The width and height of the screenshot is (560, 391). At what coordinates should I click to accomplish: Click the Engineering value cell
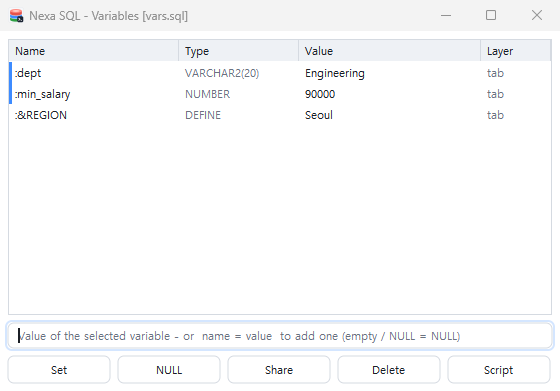pyautogui.click(x=335, y=73)
